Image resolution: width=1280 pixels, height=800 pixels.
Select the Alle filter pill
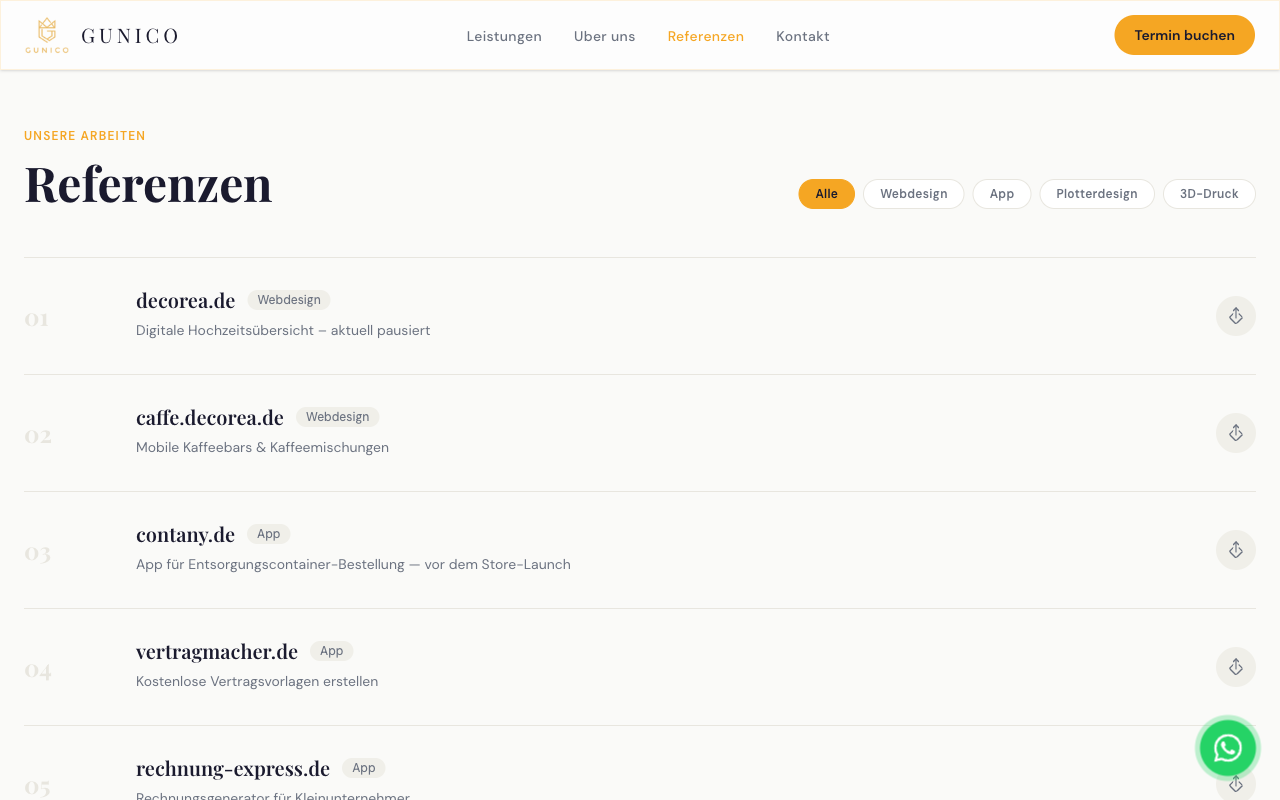[826, 194]
